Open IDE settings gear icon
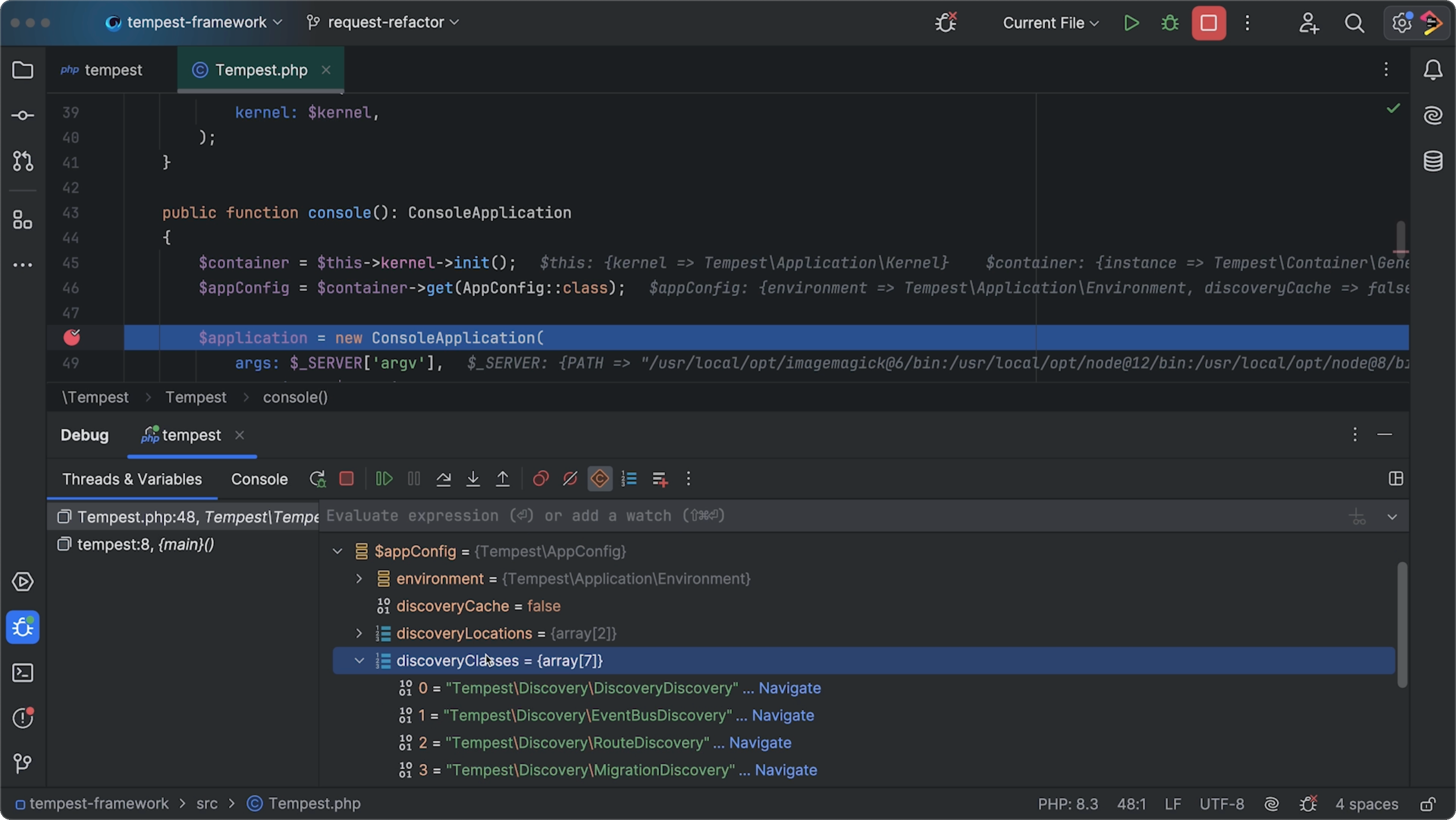1456x820 pixels. pyautogui.click(x=1402, y=23)
